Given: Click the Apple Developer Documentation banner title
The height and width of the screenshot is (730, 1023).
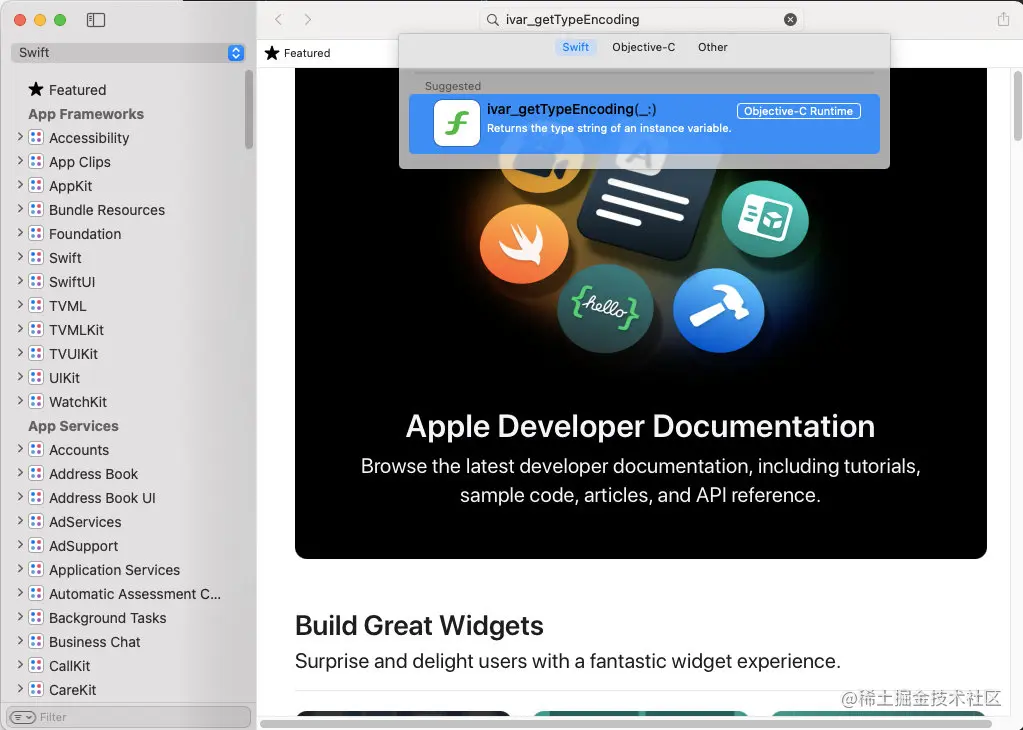Looking at the screenshot, I should (640, 426).
